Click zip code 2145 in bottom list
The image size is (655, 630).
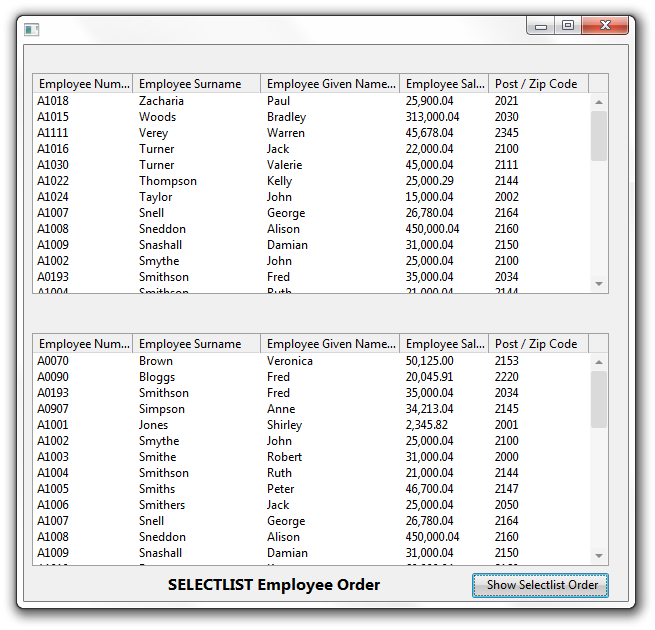tap(507, 409)
